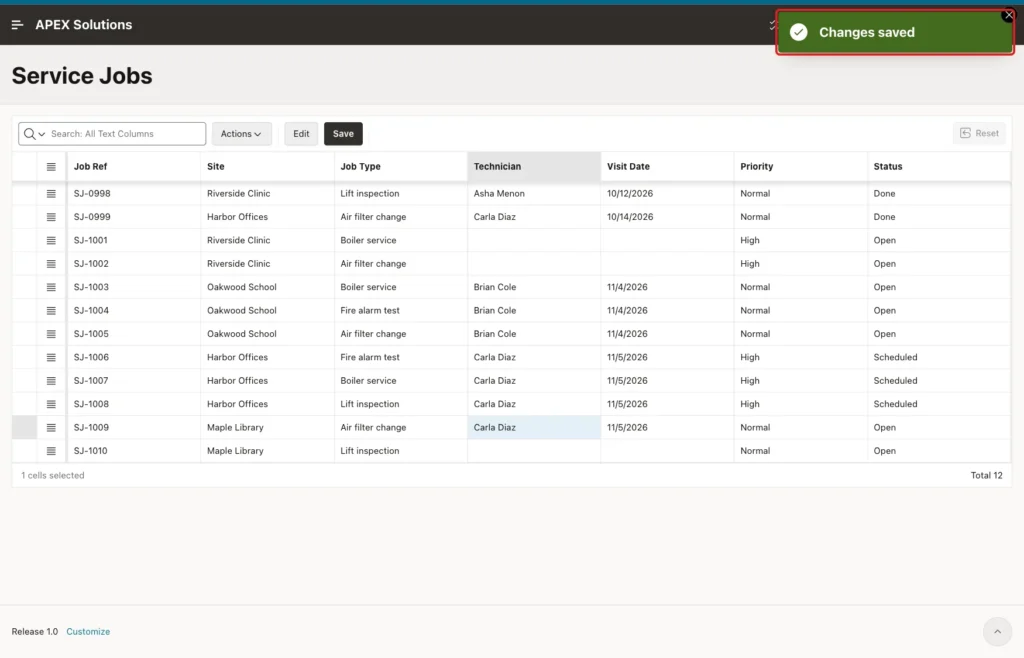Open row actions menu for SJ-1006
Image resolution: width=1024 pixels, height=658 pixels.
point(51,358)
